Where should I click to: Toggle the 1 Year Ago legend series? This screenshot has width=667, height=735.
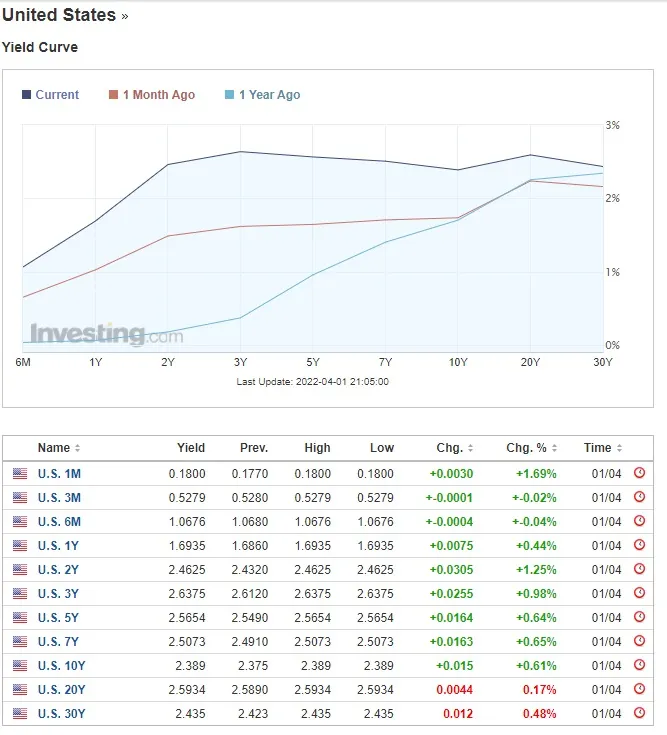(x=262, y=95)
